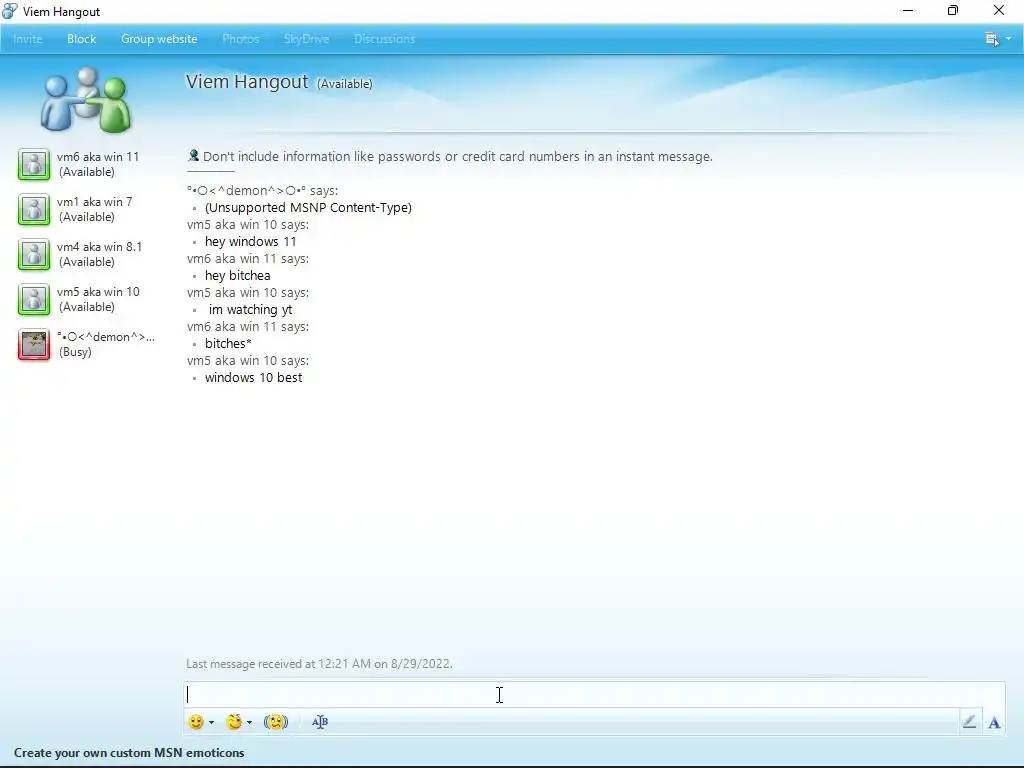This screenshot has width=1024, height=768.
Task: Open SkyDrive from the toolbar
Action: click(x=306, y=39)
